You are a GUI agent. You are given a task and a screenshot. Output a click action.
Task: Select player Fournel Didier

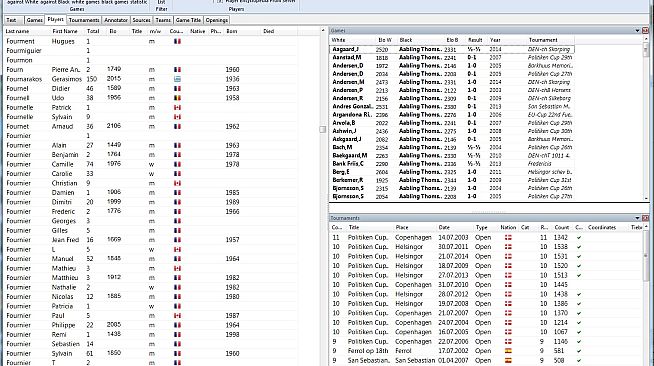(150, 88)
